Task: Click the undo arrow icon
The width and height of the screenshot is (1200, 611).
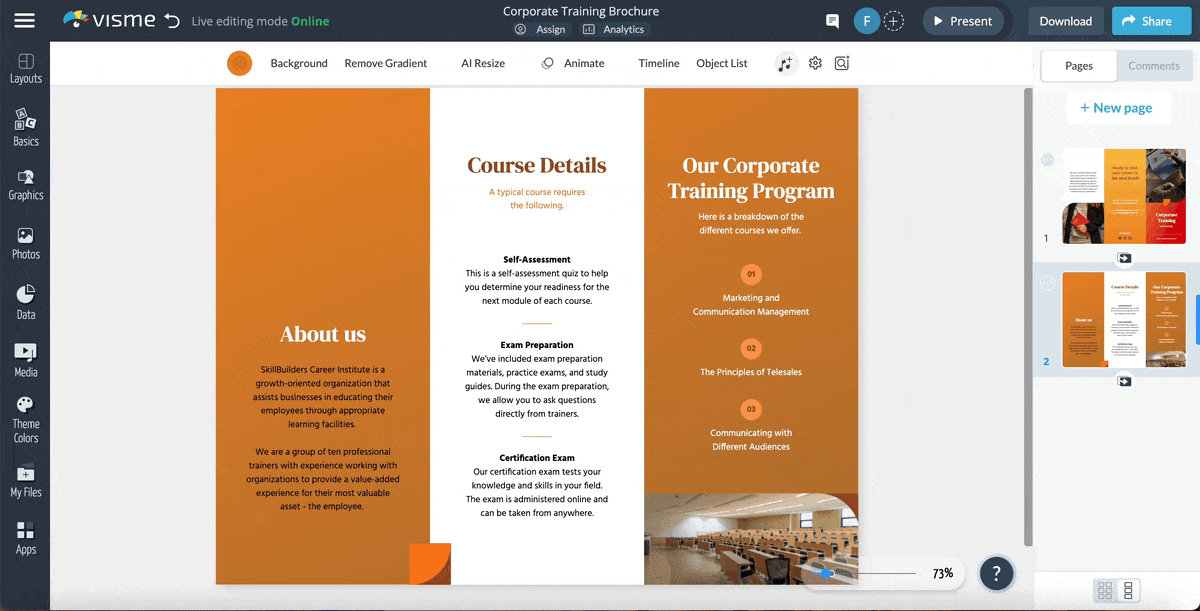Action: 172,21
